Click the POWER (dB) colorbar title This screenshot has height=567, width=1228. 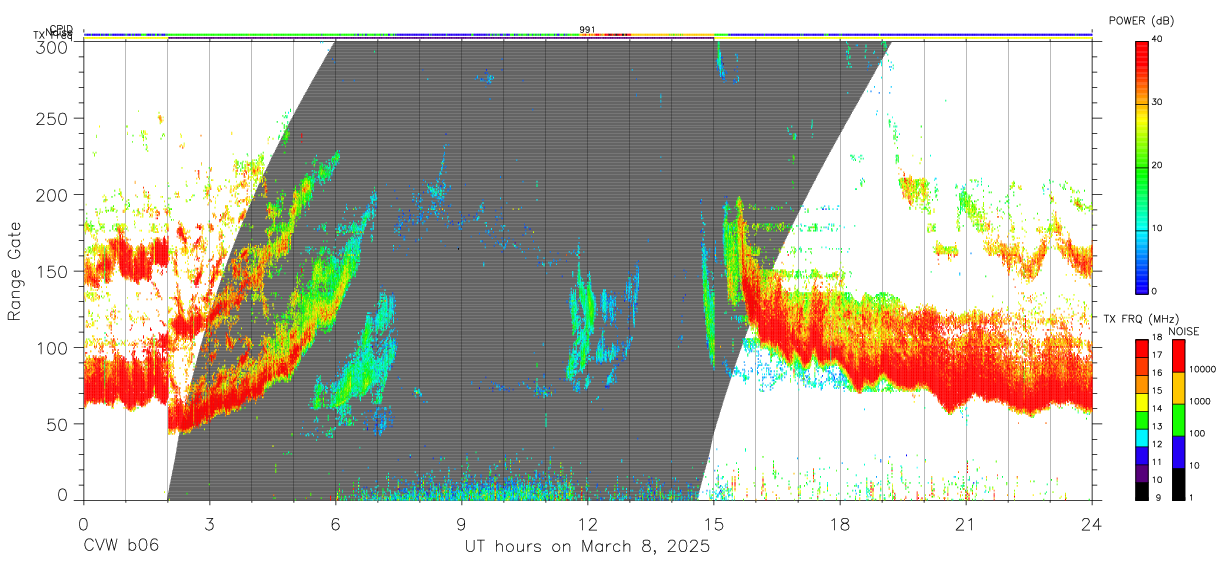pos(1142,21)
